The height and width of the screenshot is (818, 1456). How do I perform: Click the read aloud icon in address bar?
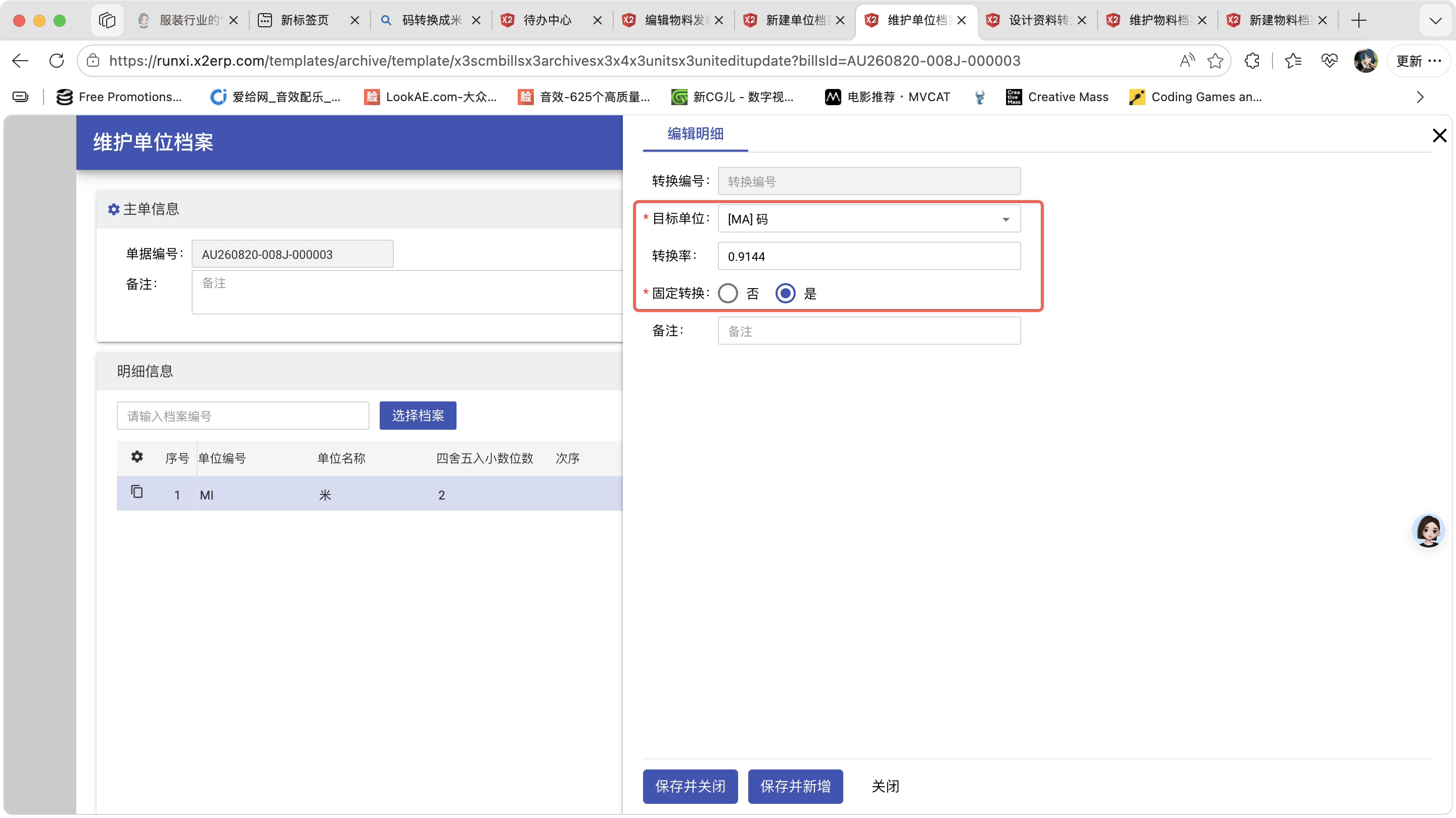pos(1187,61)
